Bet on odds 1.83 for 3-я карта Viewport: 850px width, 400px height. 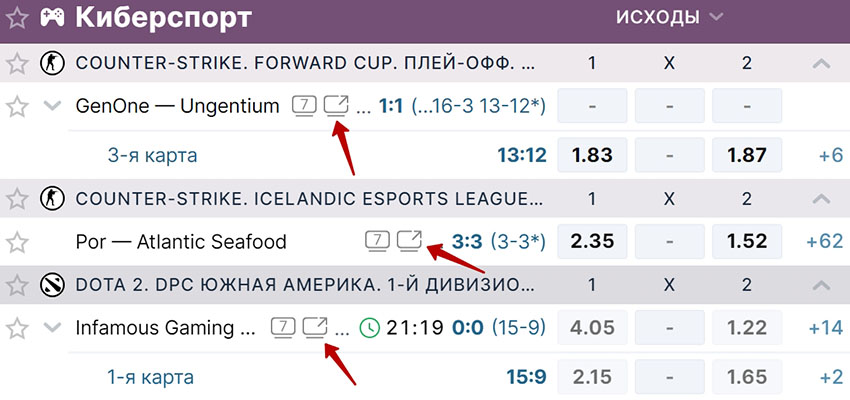point(591,155)
